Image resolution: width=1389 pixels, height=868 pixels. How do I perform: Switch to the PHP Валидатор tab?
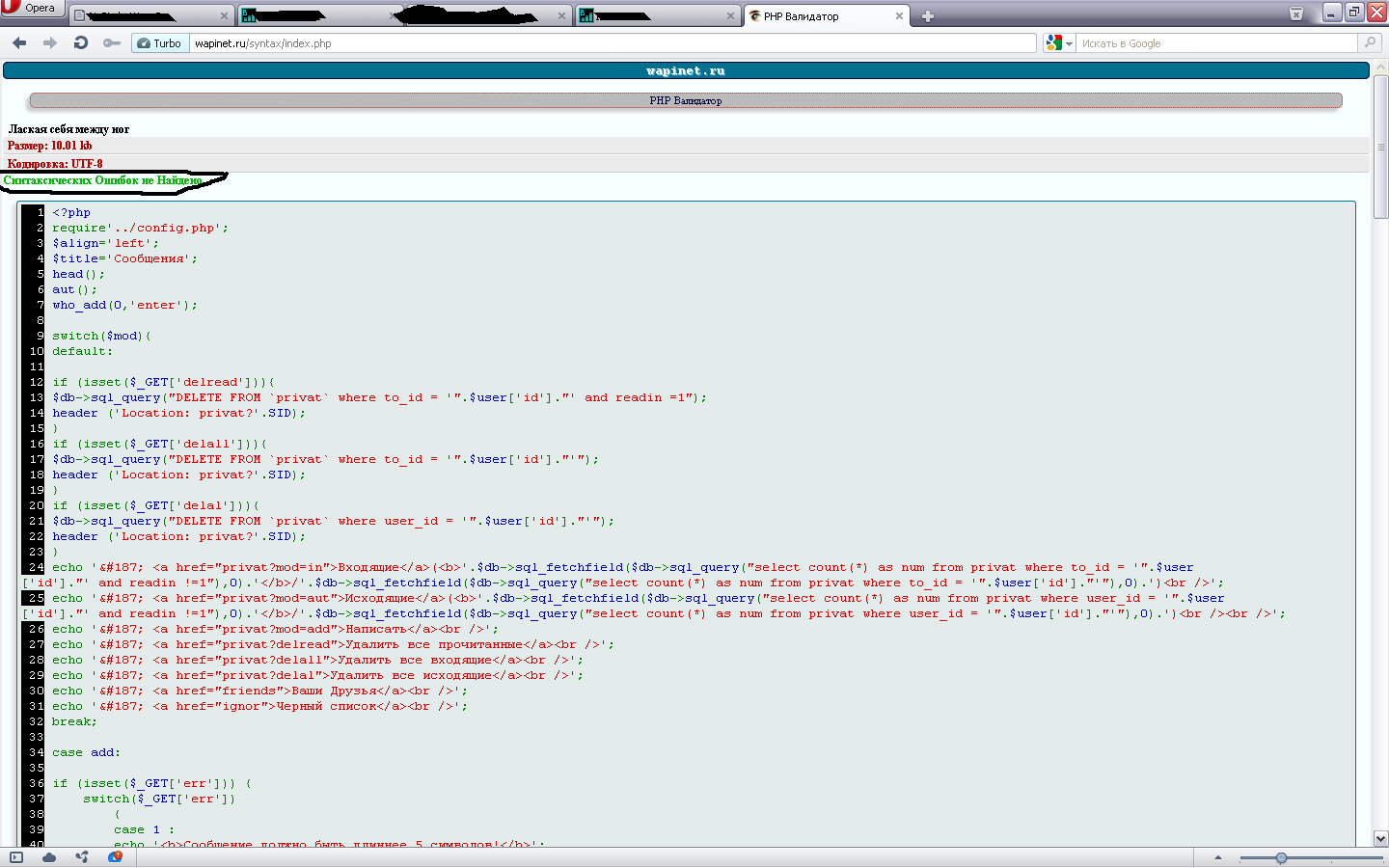click(820, 16)
